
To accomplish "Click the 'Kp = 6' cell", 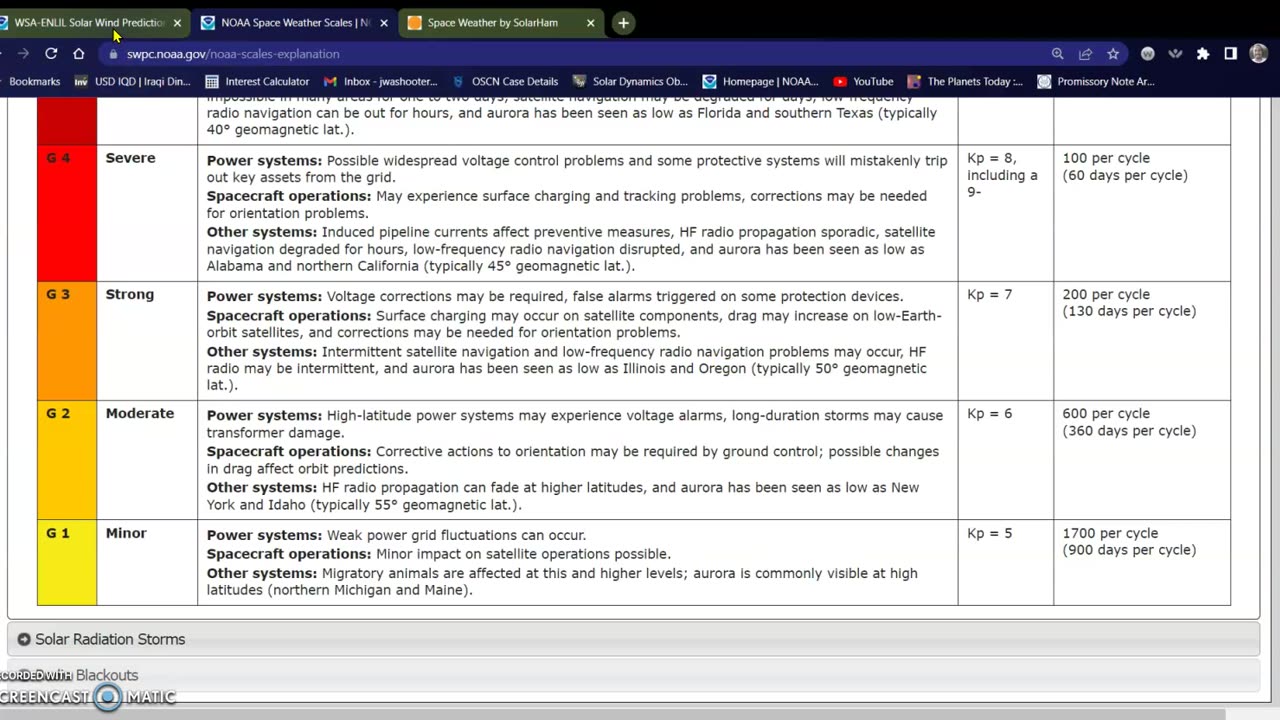I will (1005, 460).
